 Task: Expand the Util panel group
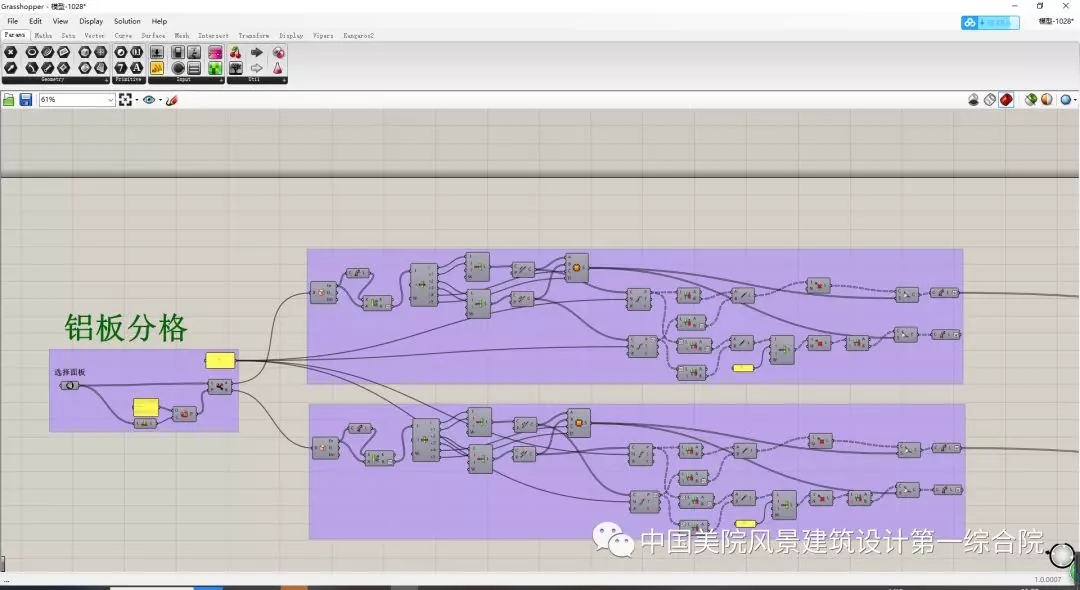click(x=284, y=80)
